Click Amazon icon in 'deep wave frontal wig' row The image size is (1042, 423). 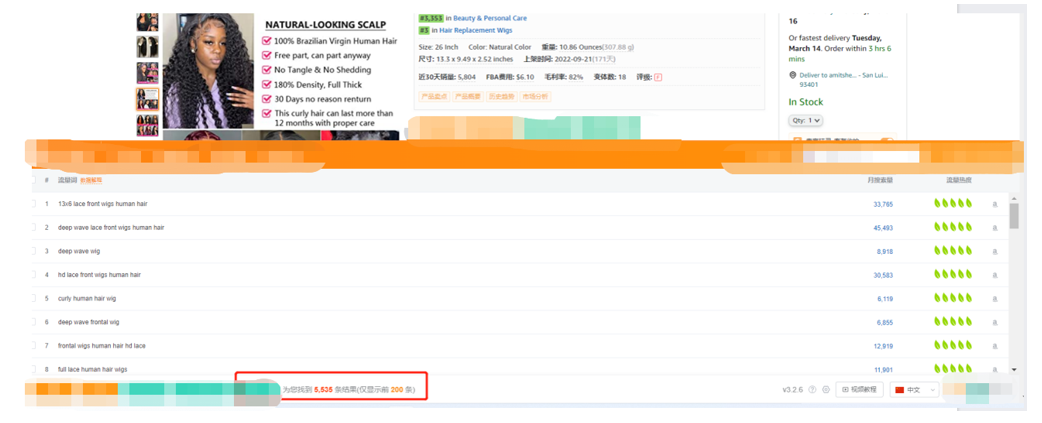tap(995, 322)
